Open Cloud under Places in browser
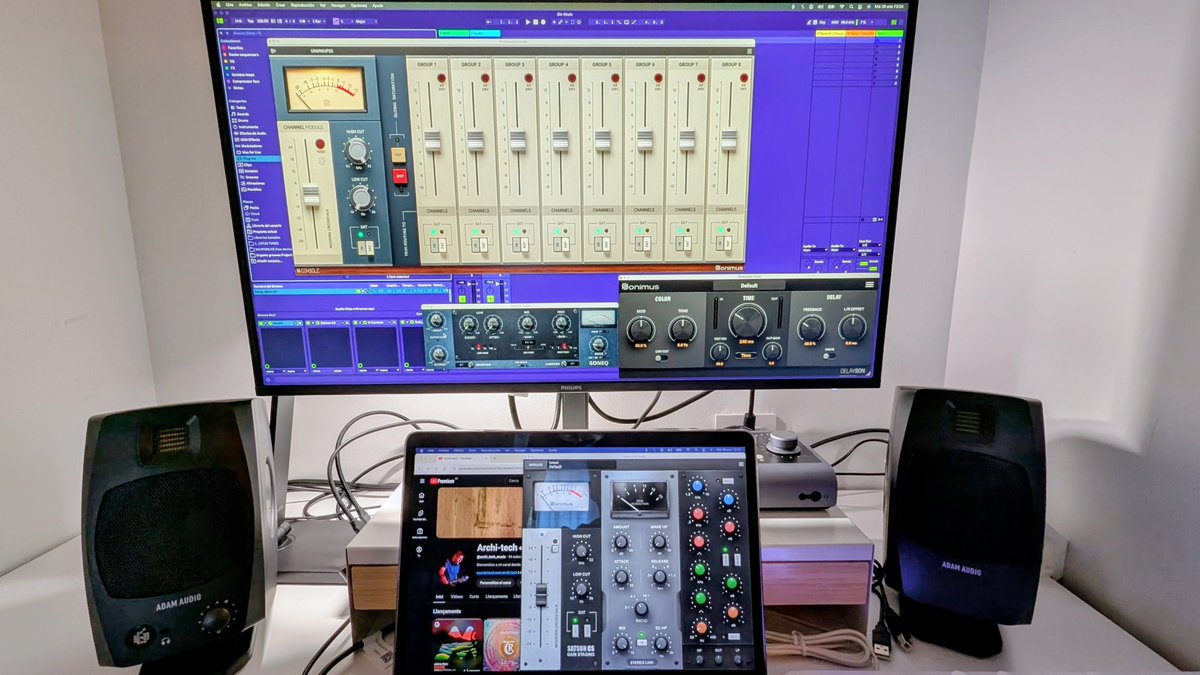This screenshot has height=675, width=1200. (x=253, y=214)
